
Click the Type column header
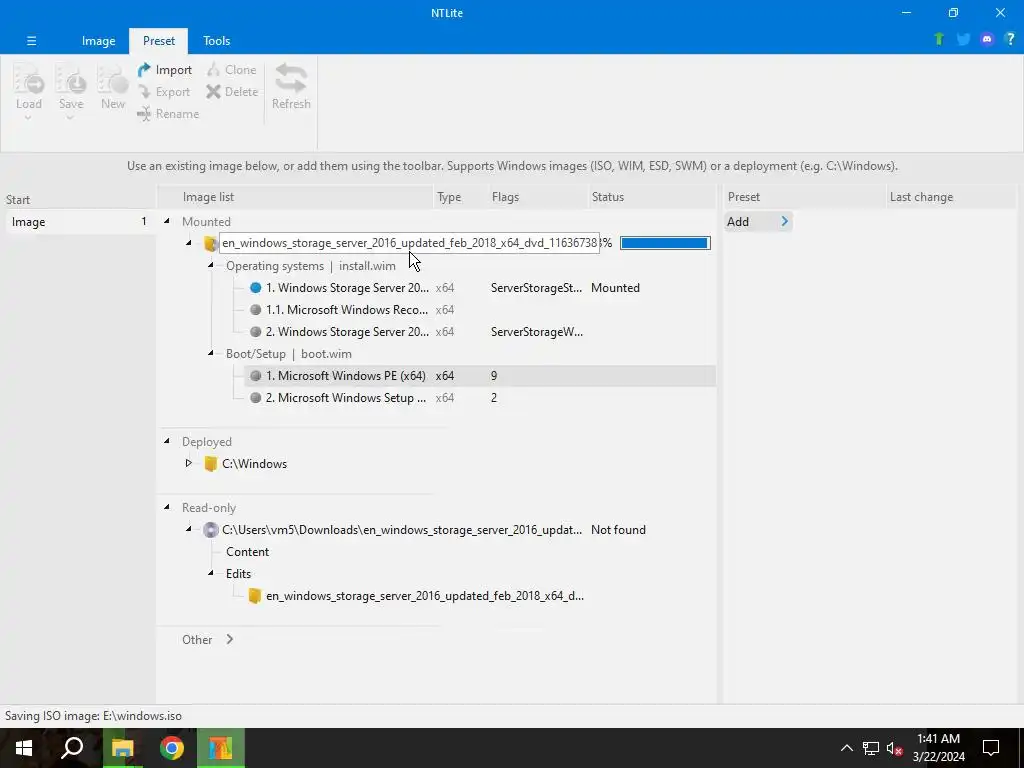point(461,197)
